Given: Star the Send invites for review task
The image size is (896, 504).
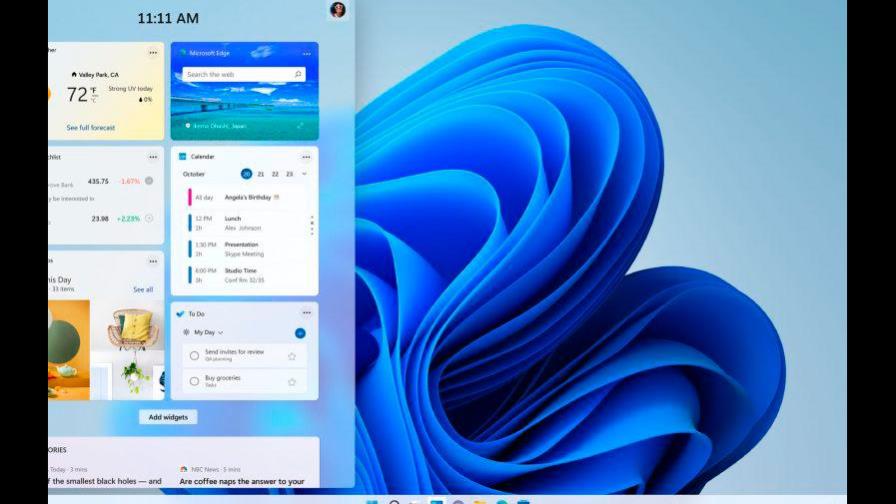Looking at the screenshot, I should coord(292,356).
